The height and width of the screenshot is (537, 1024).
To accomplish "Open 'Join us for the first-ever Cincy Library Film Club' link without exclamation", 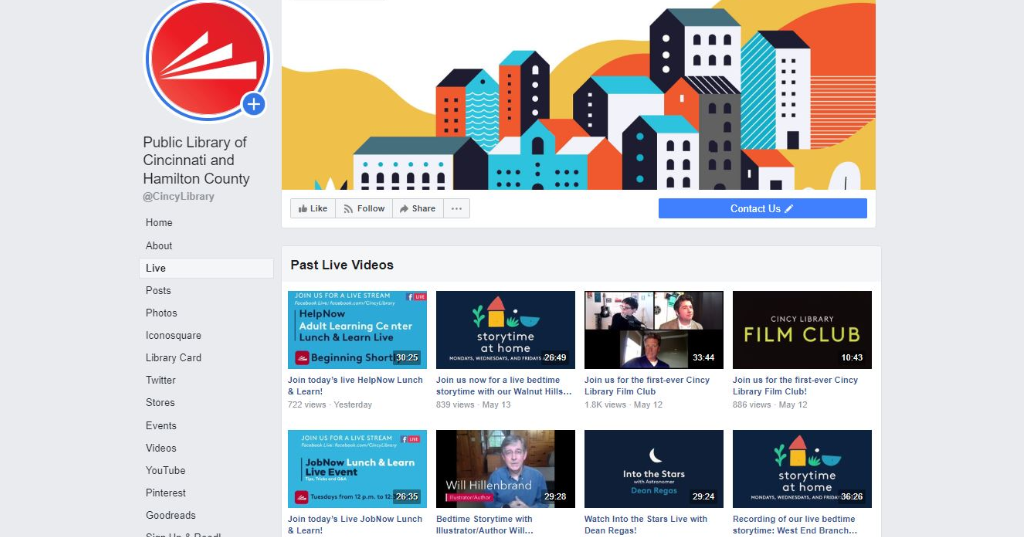I will coord(647,386).
